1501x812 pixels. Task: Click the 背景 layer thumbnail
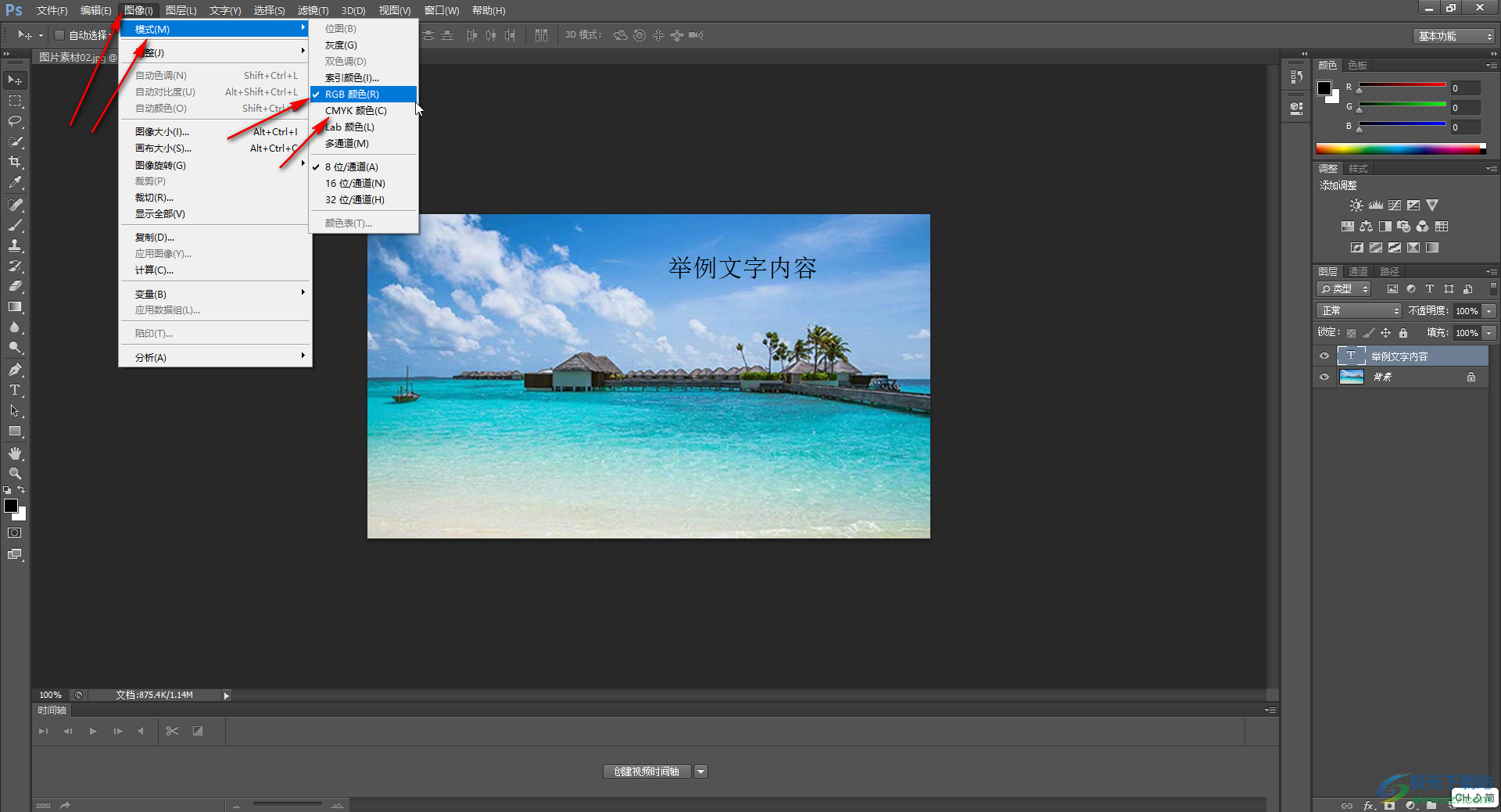point(1351,377)
